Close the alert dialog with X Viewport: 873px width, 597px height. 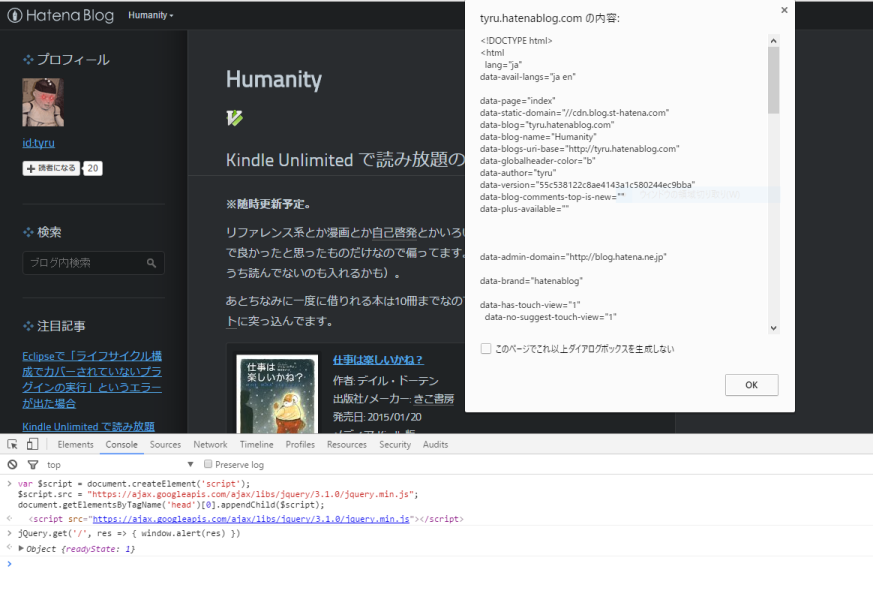[x=784, y=10]
